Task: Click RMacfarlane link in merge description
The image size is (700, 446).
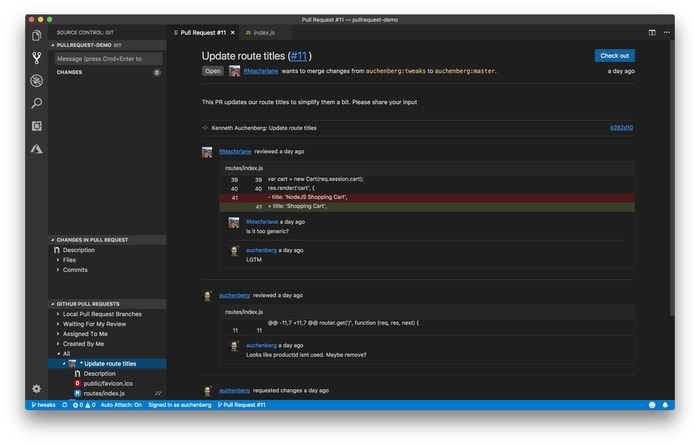Action: 261,71
